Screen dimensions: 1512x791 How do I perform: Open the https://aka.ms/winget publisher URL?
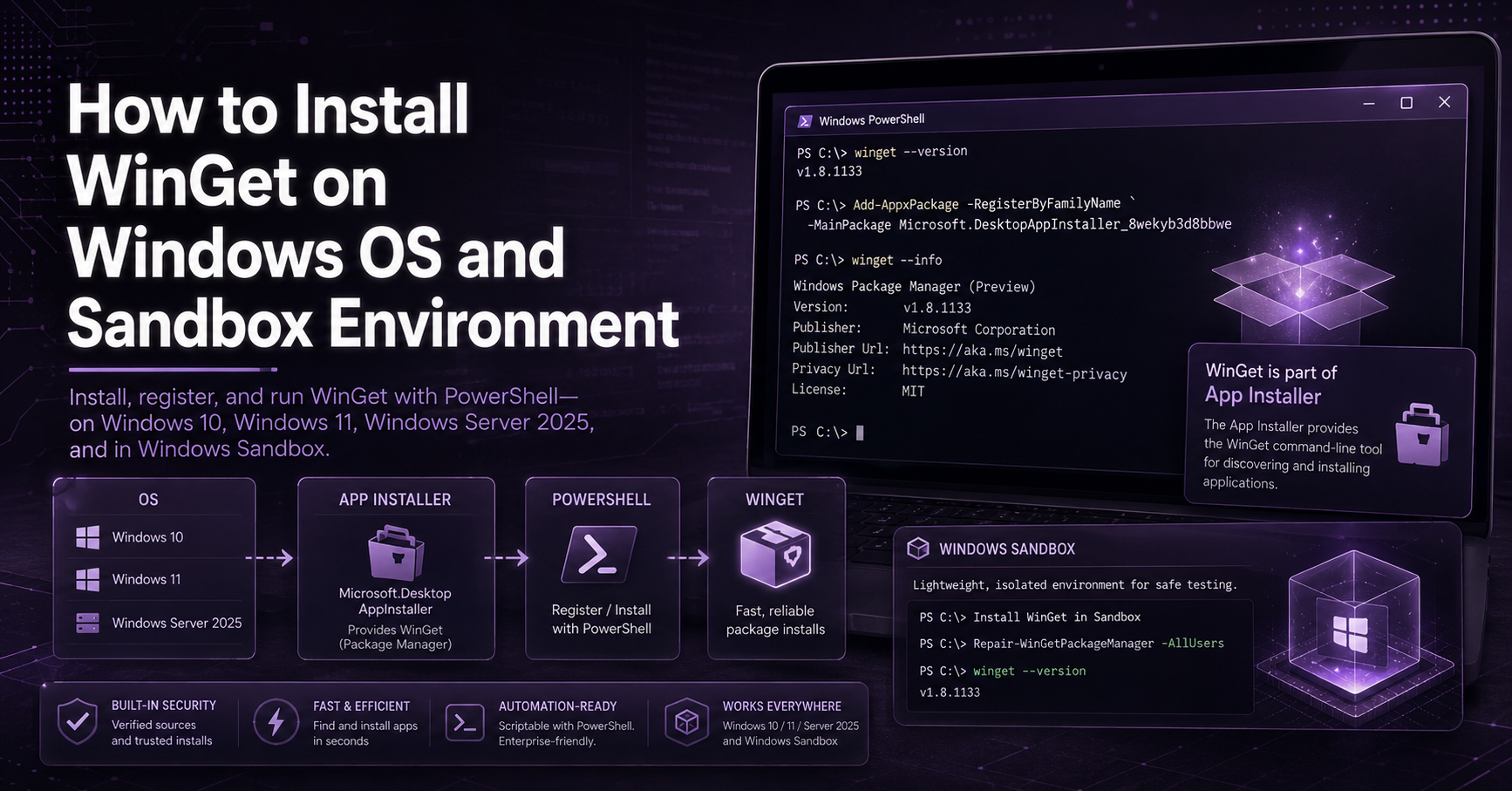[x=983, y=351]
